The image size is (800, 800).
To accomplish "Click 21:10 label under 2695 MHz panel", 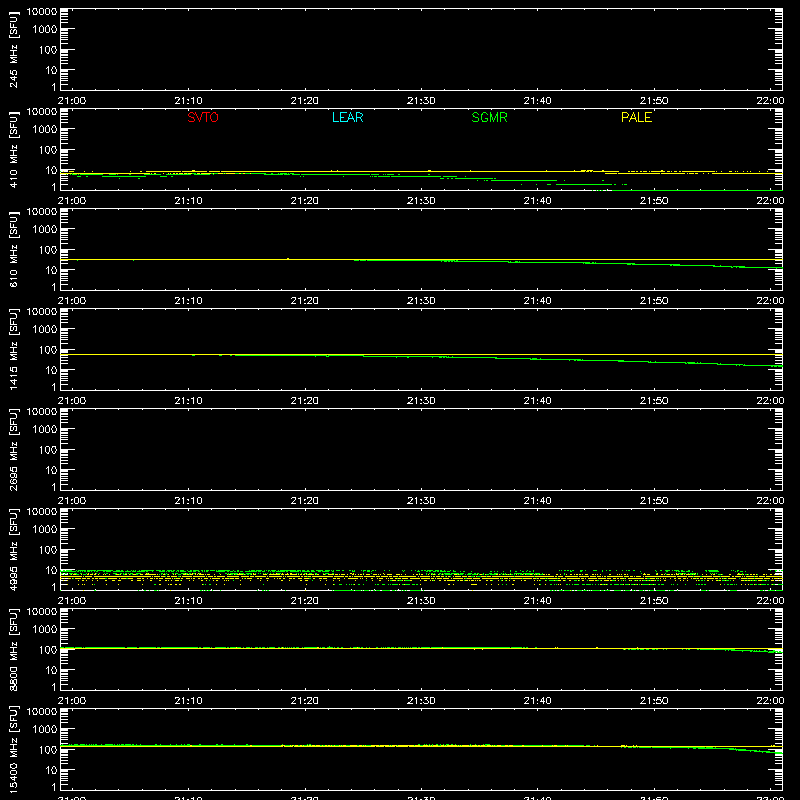I will coord(188,501).
